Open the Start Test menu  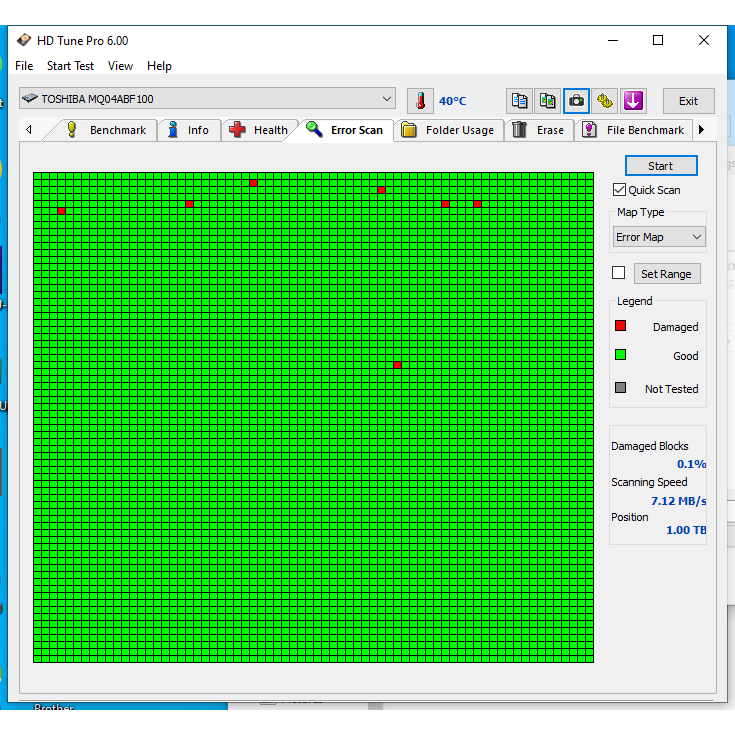point(70,66)
